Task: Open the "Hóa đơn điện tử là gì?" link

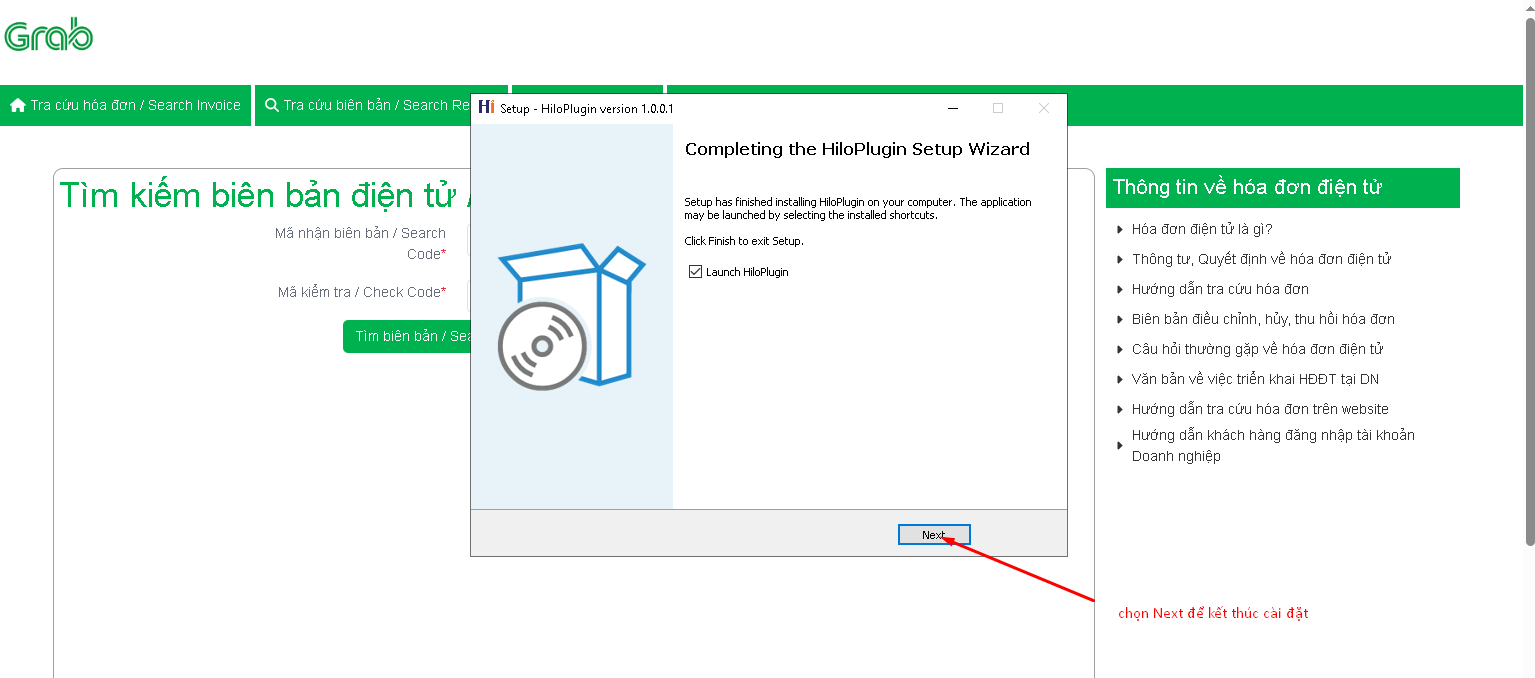Action: click(1201, 229)
